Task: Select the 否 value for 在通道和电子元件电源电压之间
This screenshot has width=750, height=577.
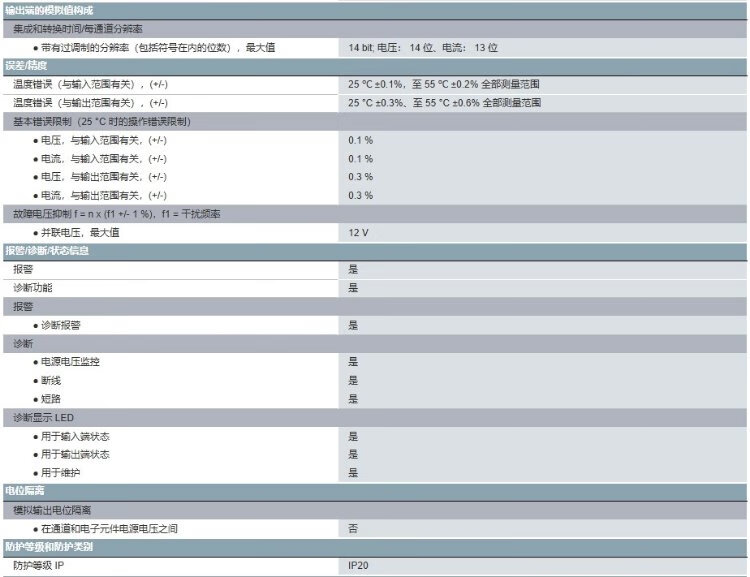Action: (353, 528)
